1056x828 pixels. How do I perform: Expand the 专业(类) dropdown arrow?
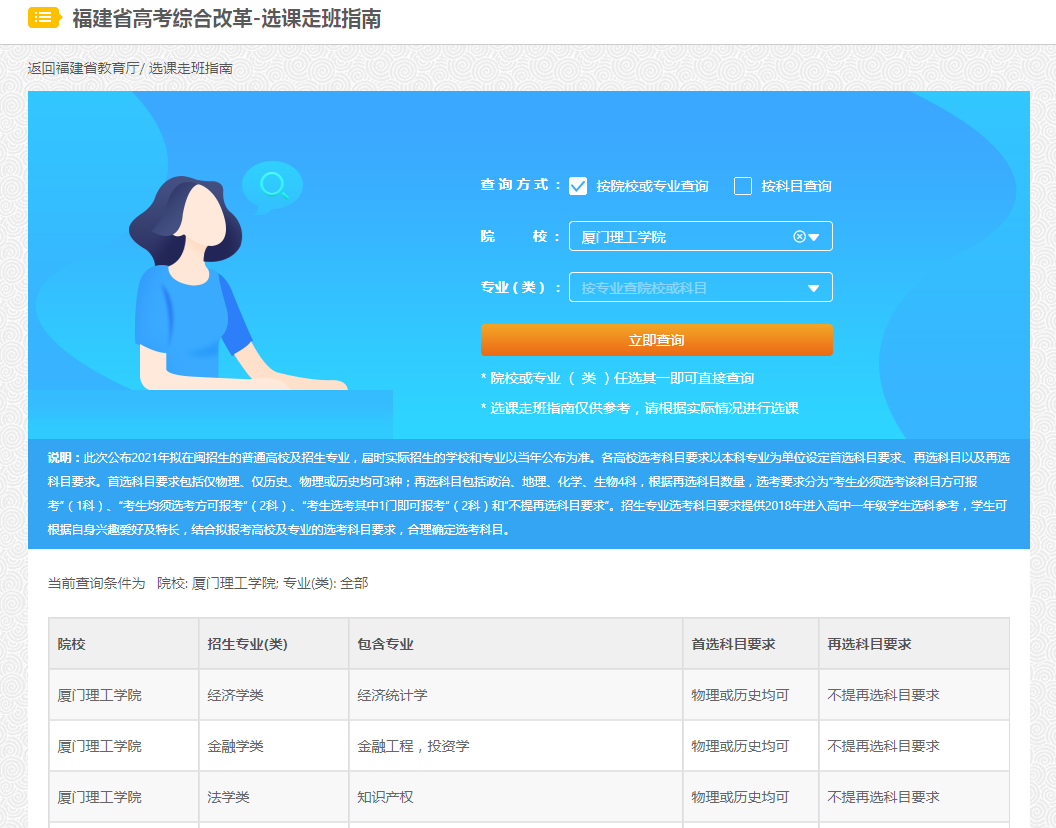click(814, 288)
